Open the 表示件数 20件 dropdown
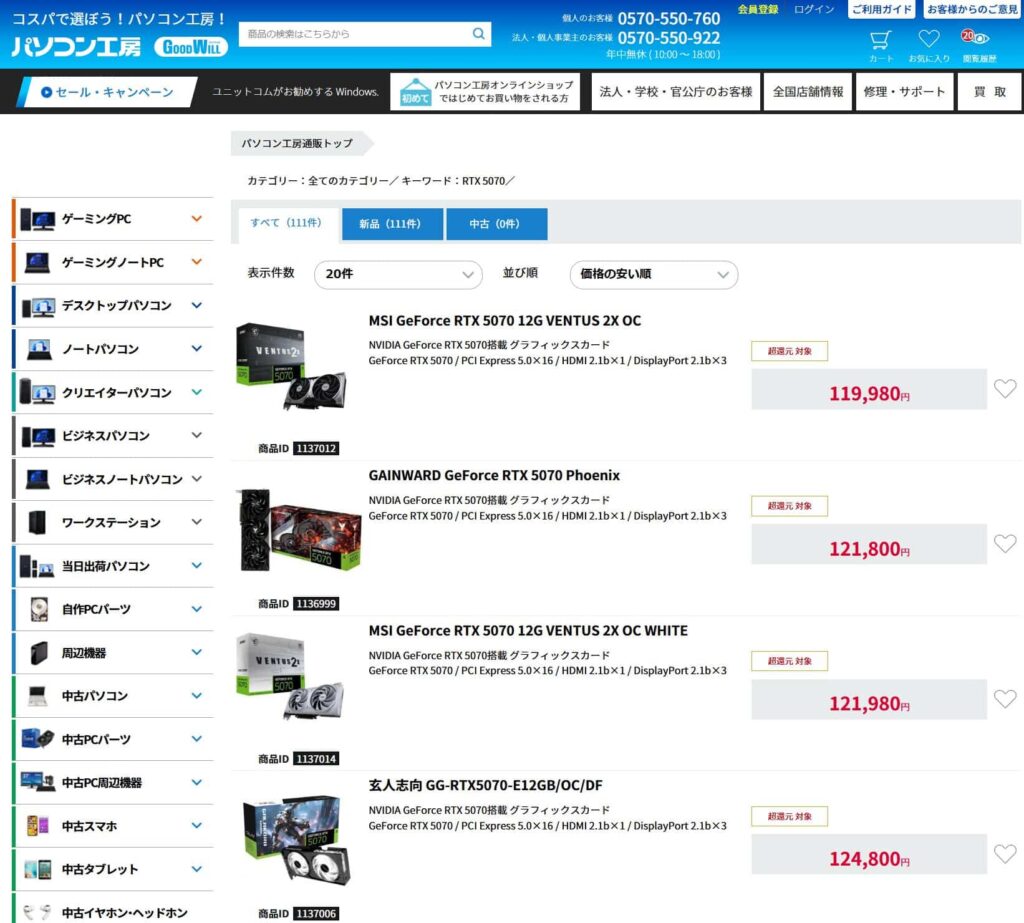Image resolution: width=1024 pixels, height=923 pixels. point(398,274)
